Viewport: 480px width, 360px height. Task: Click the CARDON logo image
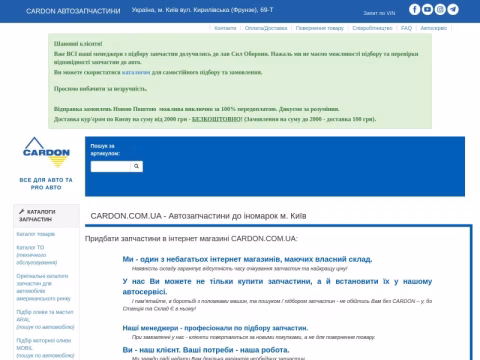46,152
